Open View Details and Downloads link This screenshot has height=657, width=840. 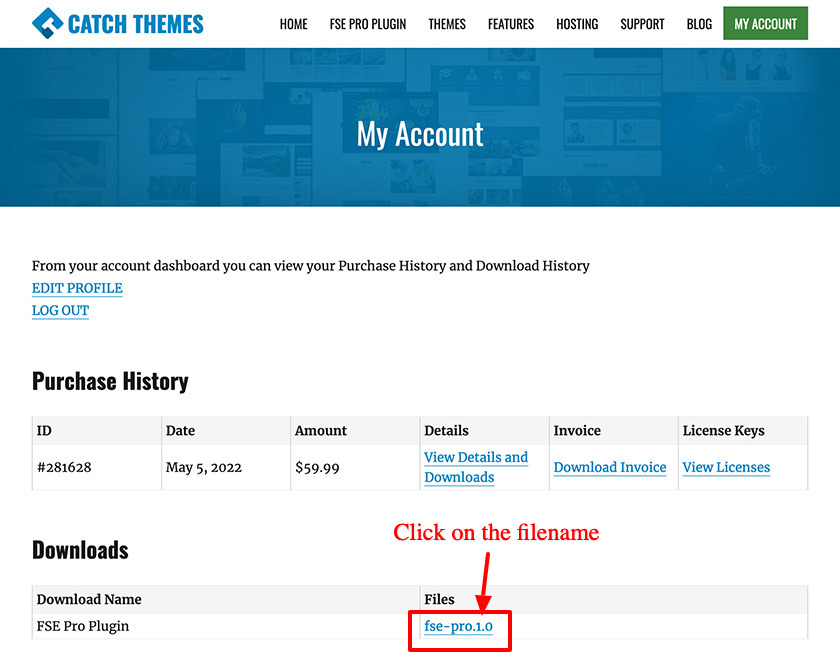475,467
